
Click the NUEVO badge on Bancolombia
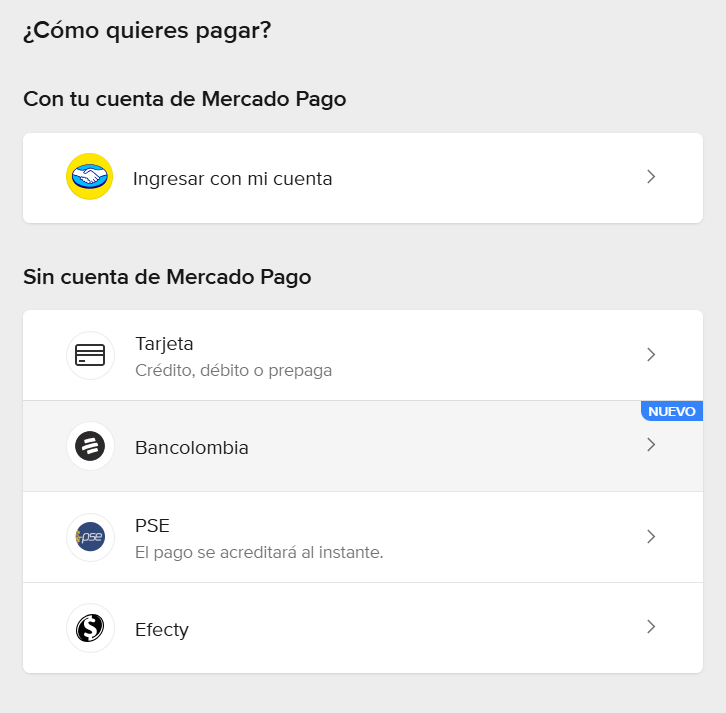(672, 411)
